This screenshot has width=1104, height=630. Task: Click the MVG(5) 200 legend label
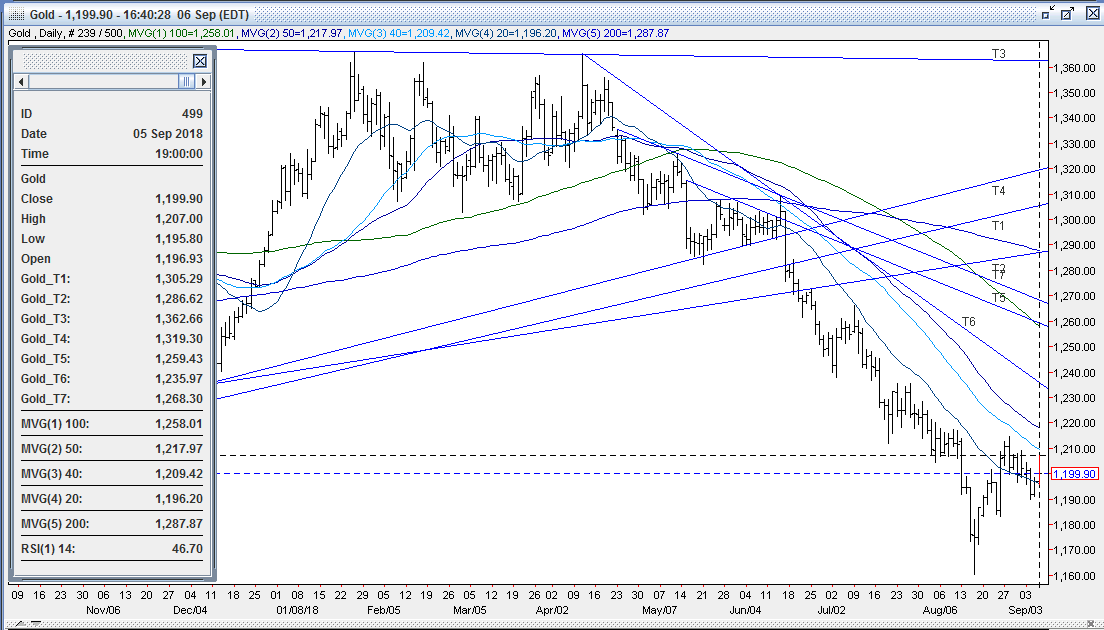615,33
